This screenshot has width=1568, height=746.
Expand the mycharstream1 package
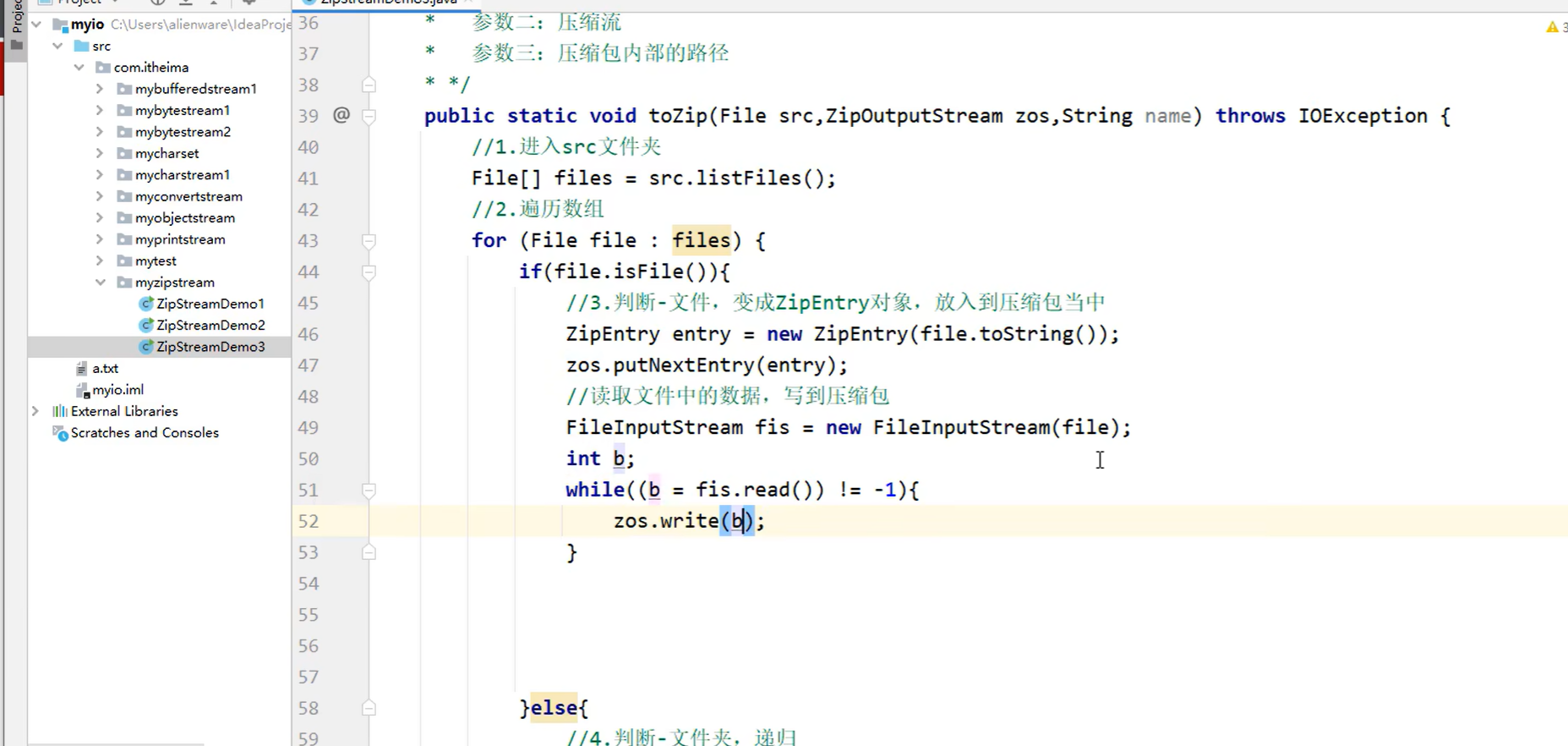(100, 175)
